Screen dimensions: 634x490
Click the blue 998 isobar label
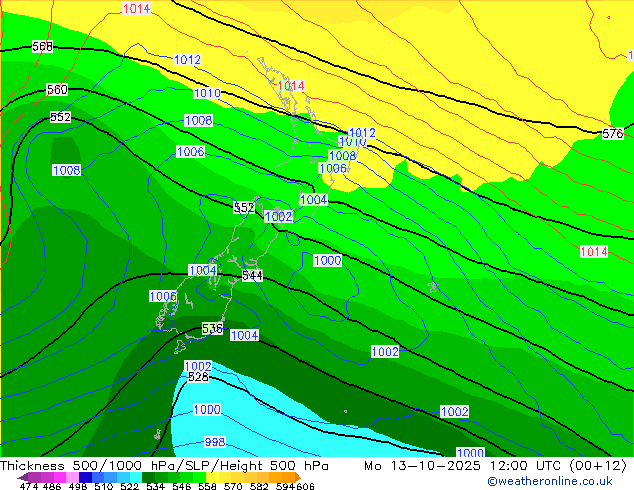point(215,441)
